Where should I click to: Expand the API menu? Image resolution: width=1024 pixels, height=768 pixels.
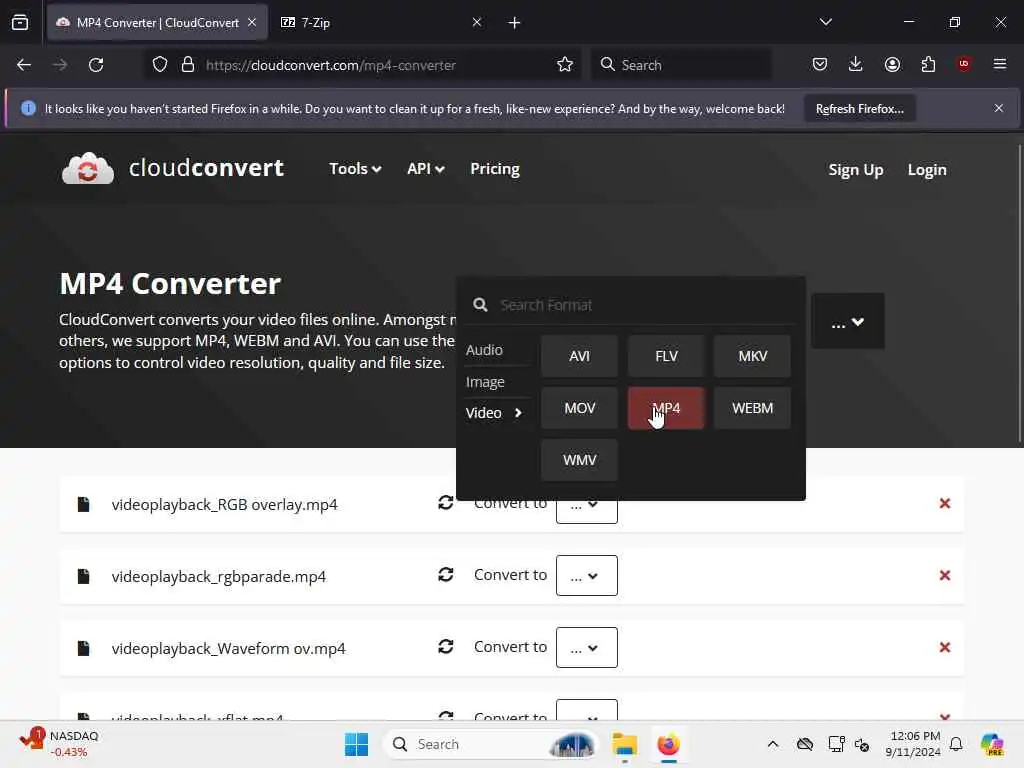[x=426, y=169]
